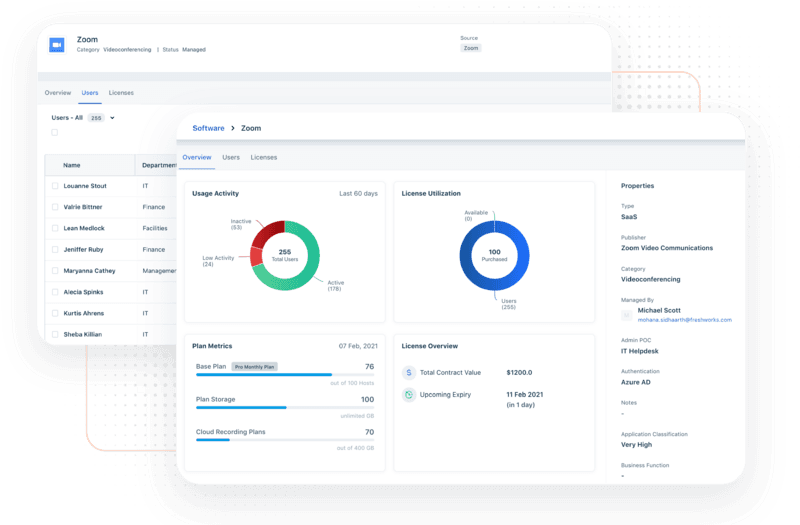Click the Last 60 days label
The height and width of the screenshot is (525, 800).
358,194
